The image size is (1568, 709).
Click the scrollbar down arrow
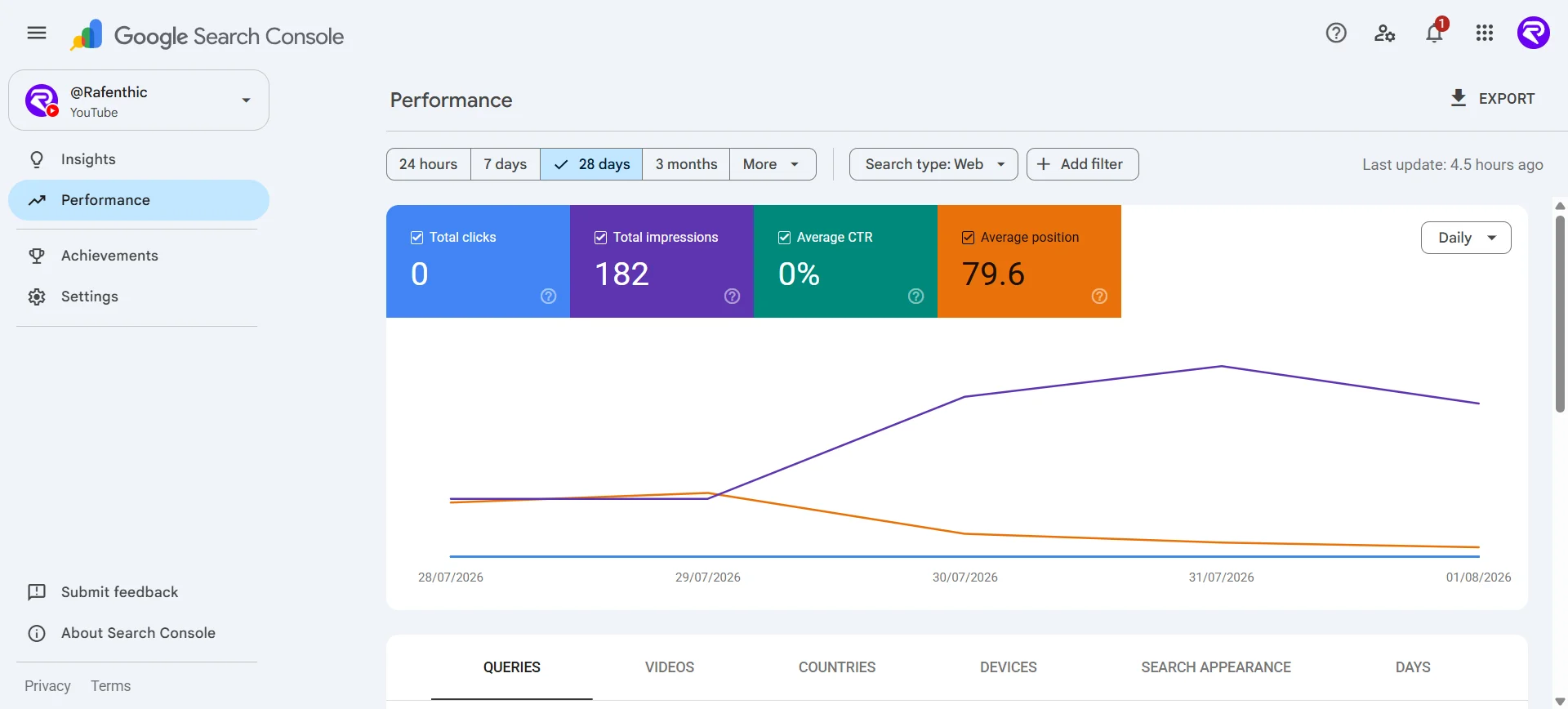pyautogui.click(x=1560, y=702)
